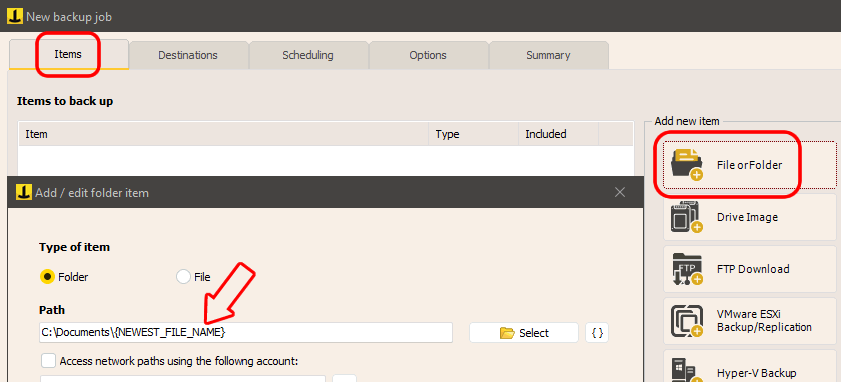The image size is (841, 382).
Task: Select the Folder radio button
Action: tap(48, 277)
